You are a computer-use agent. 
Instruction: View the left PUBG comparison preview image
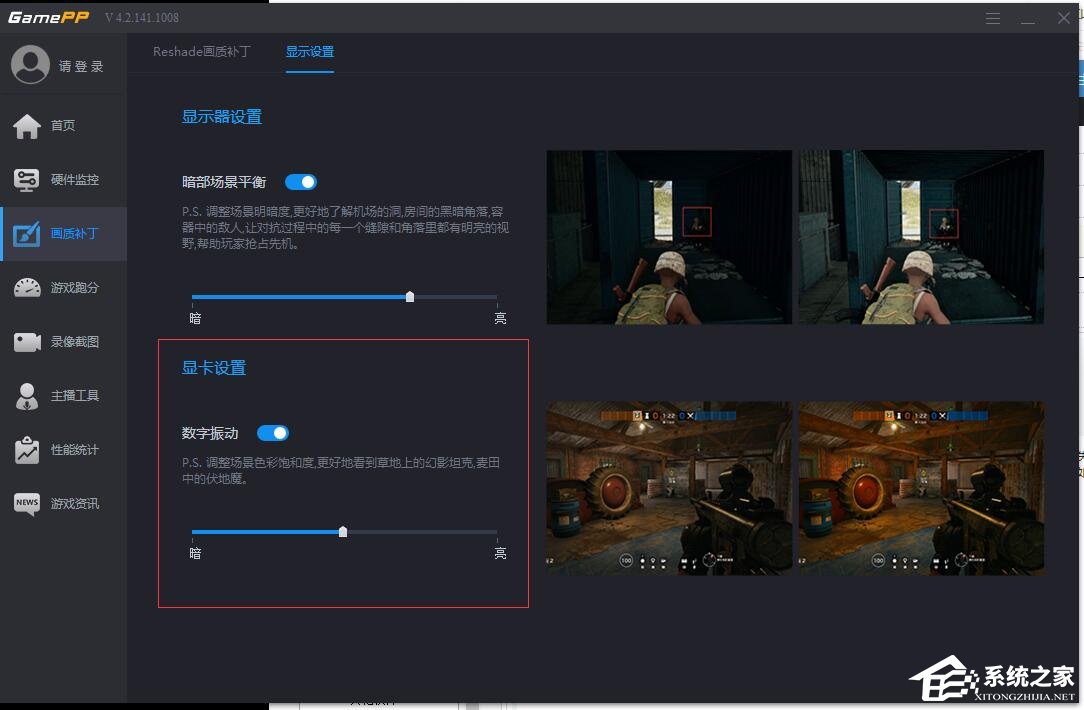(667, 237)
